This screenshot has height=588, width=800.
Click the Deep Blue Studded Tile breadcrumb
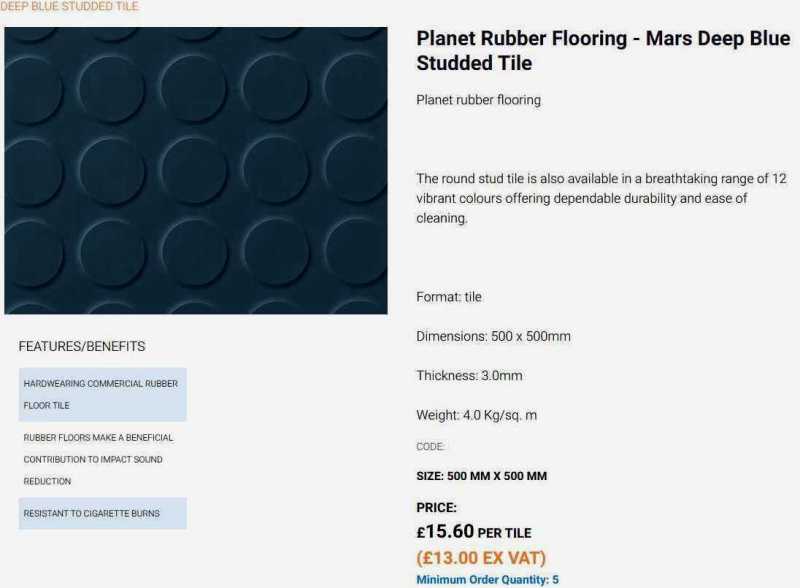click(x=70, y=6)
